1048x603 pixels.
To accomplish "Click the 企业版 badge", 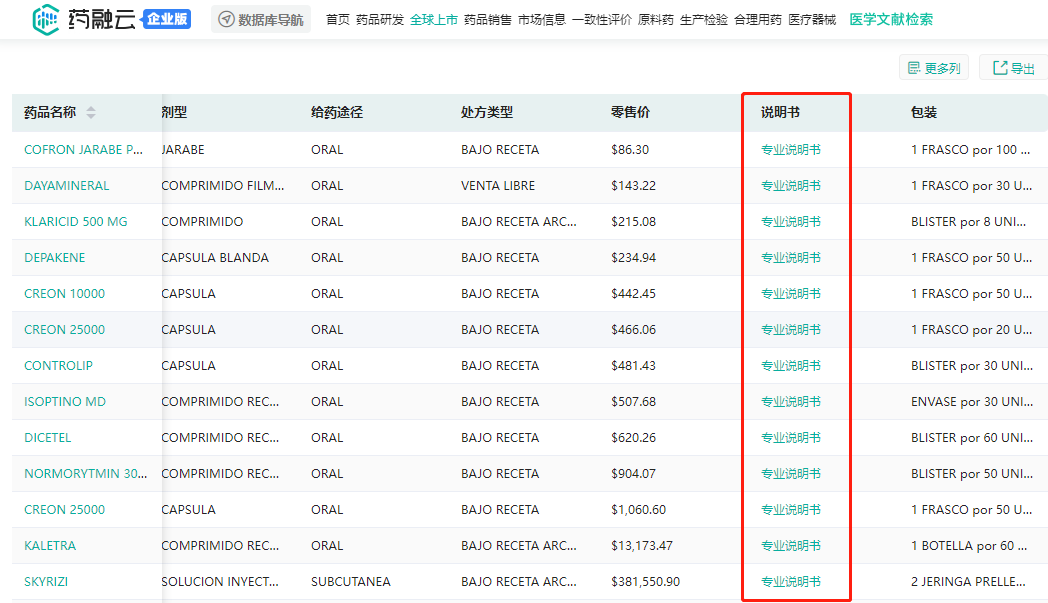I will (x=167, y=19).
